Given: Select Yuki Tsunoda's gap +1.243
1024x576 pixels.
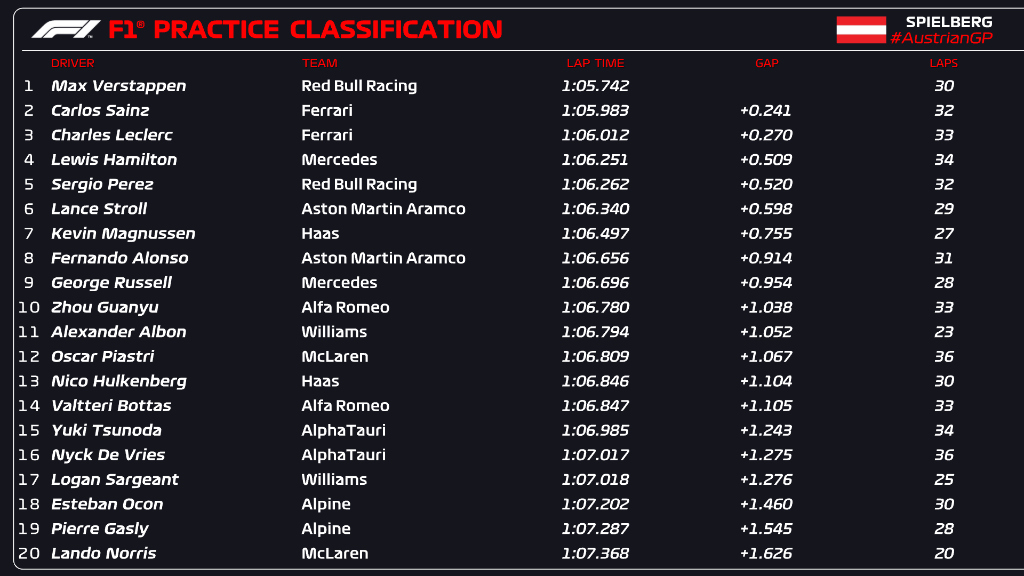Looking at the screenshot, I should pyautogui.click(x=765, y=430).
